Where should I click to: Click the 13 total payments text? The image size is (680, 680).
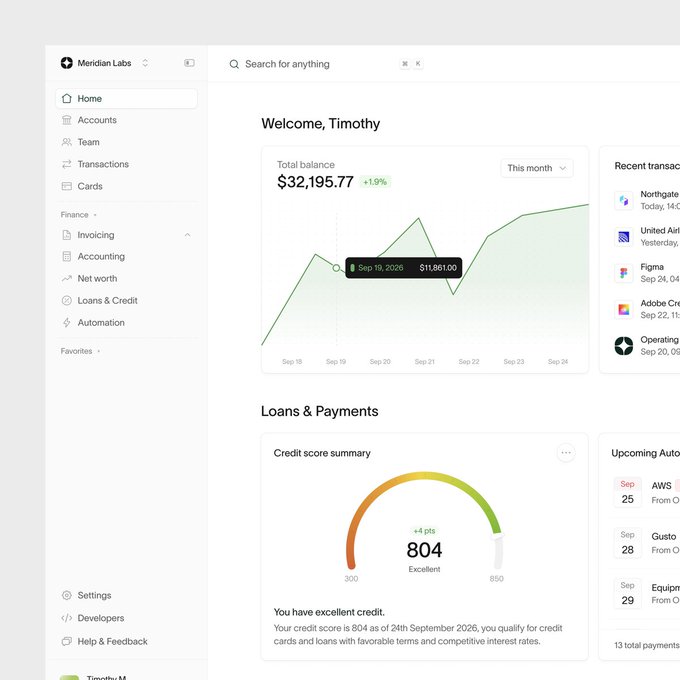pyautogui.click(x=647, y=646)
